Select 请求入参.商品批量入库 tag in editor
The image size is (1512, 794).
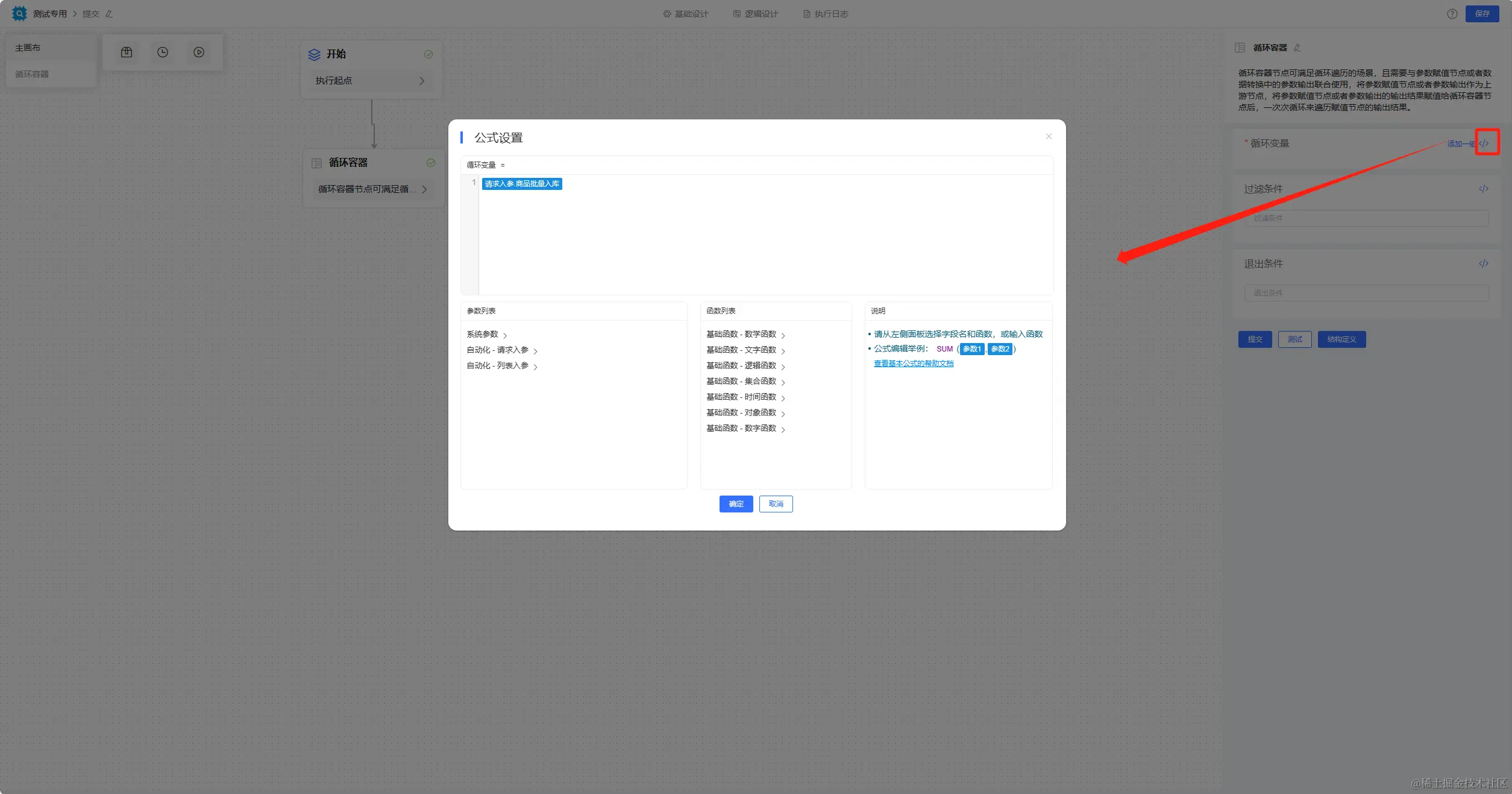click(522, 184)
